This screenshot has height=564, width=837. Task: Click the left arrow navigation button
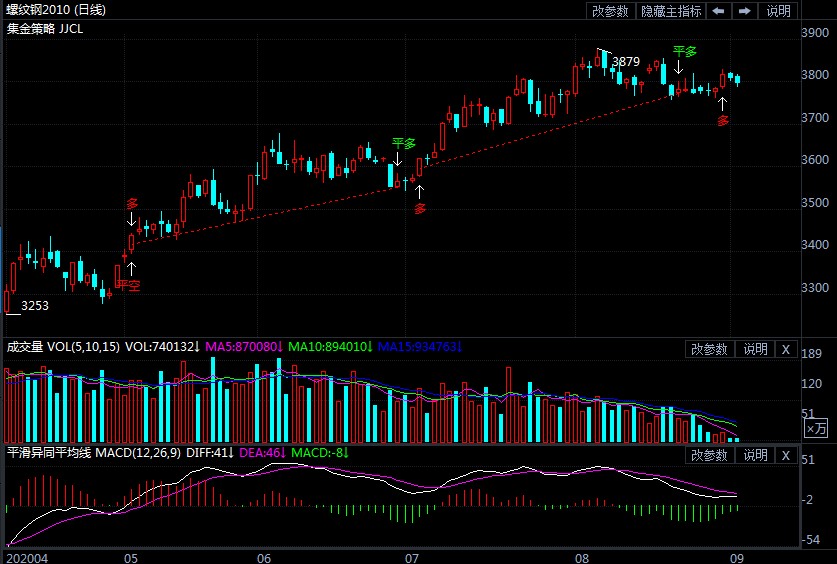point(719,11)
